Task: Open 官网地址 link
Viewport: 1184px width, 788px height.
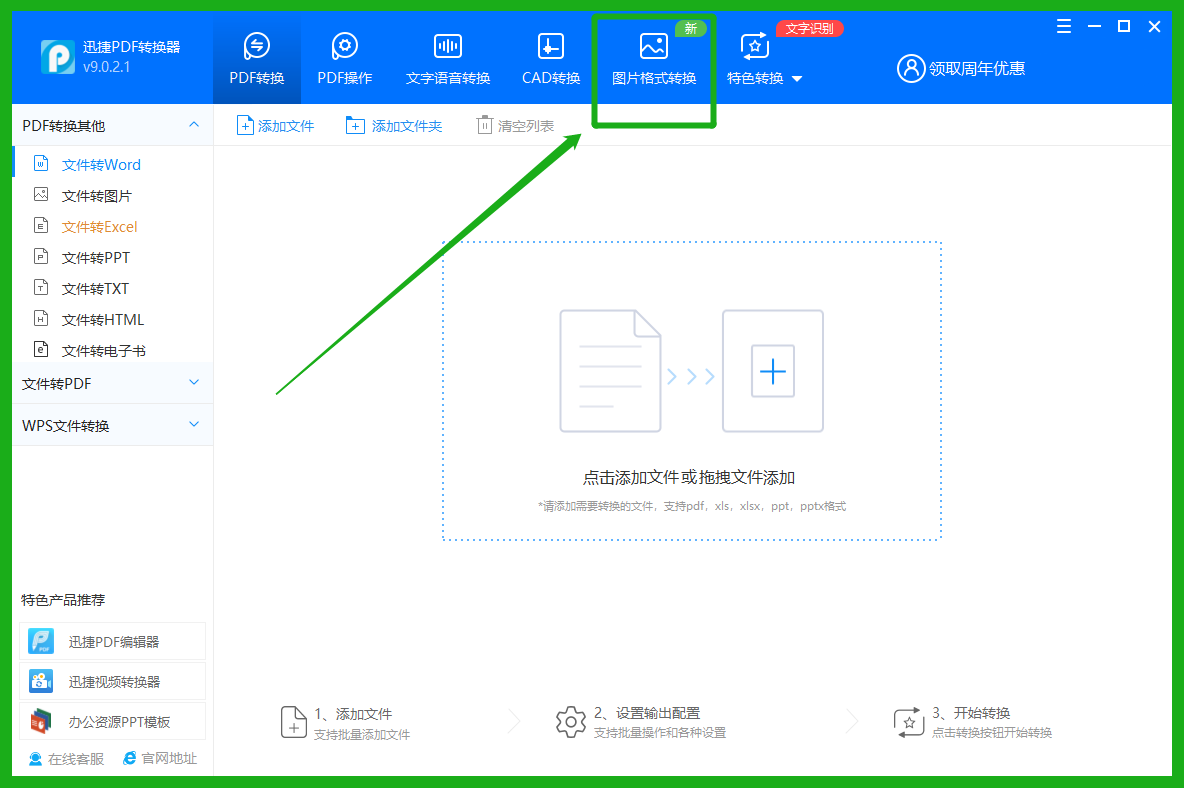Action: pos(160,758)
